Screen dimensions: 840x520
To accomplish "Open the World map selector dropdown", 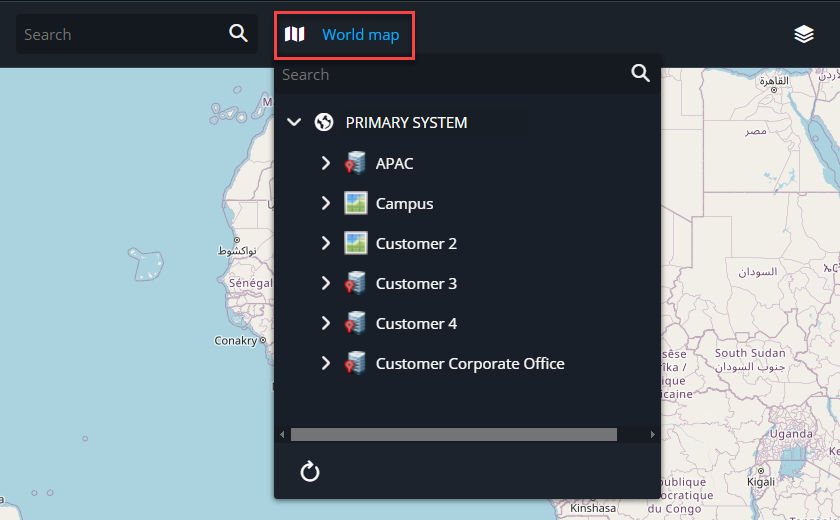I will [345, 35].
